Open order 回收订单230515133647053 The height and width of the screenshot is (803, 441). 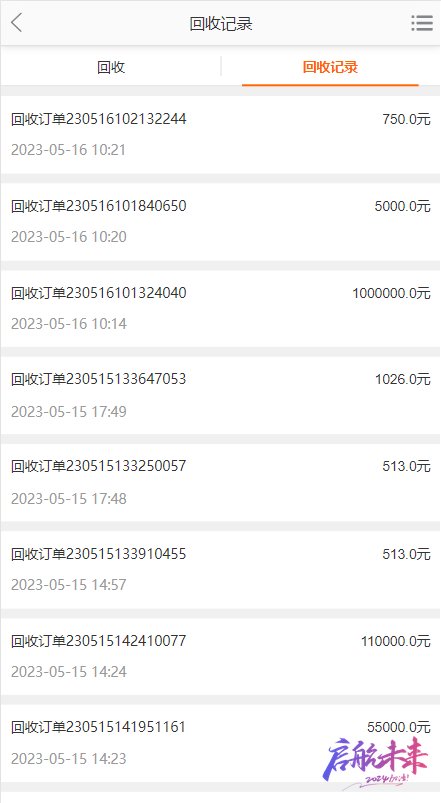tap(220, 395)
